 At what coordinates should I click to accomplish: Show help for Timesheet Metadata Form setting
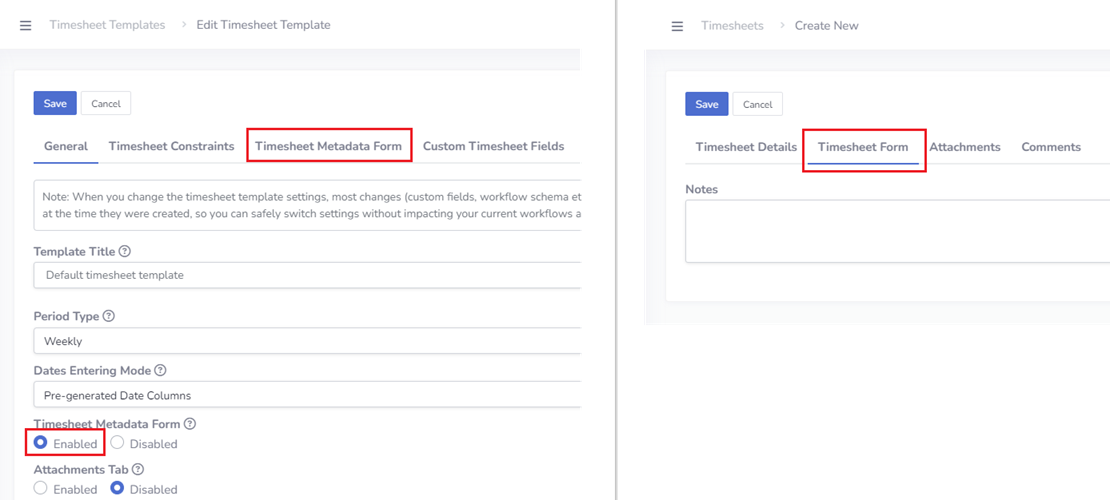(190, 424)
